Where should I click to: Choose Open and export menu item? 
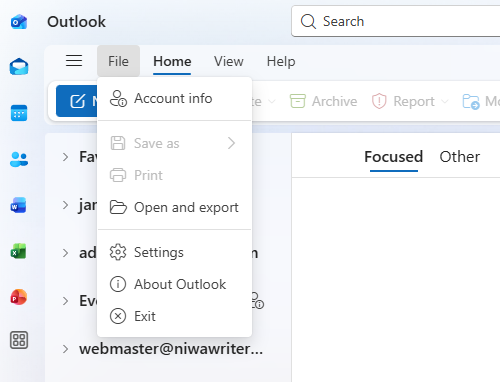click(174, 207)
